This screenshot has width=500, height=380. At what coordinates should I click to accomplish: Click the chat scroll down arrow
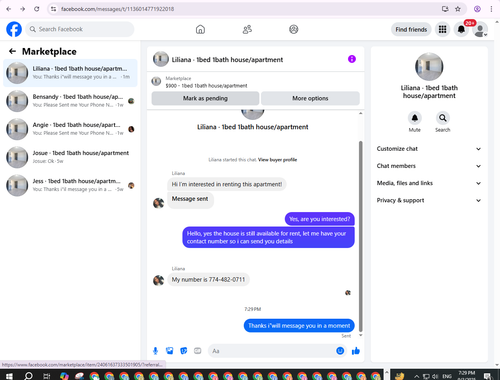point(360,335)
